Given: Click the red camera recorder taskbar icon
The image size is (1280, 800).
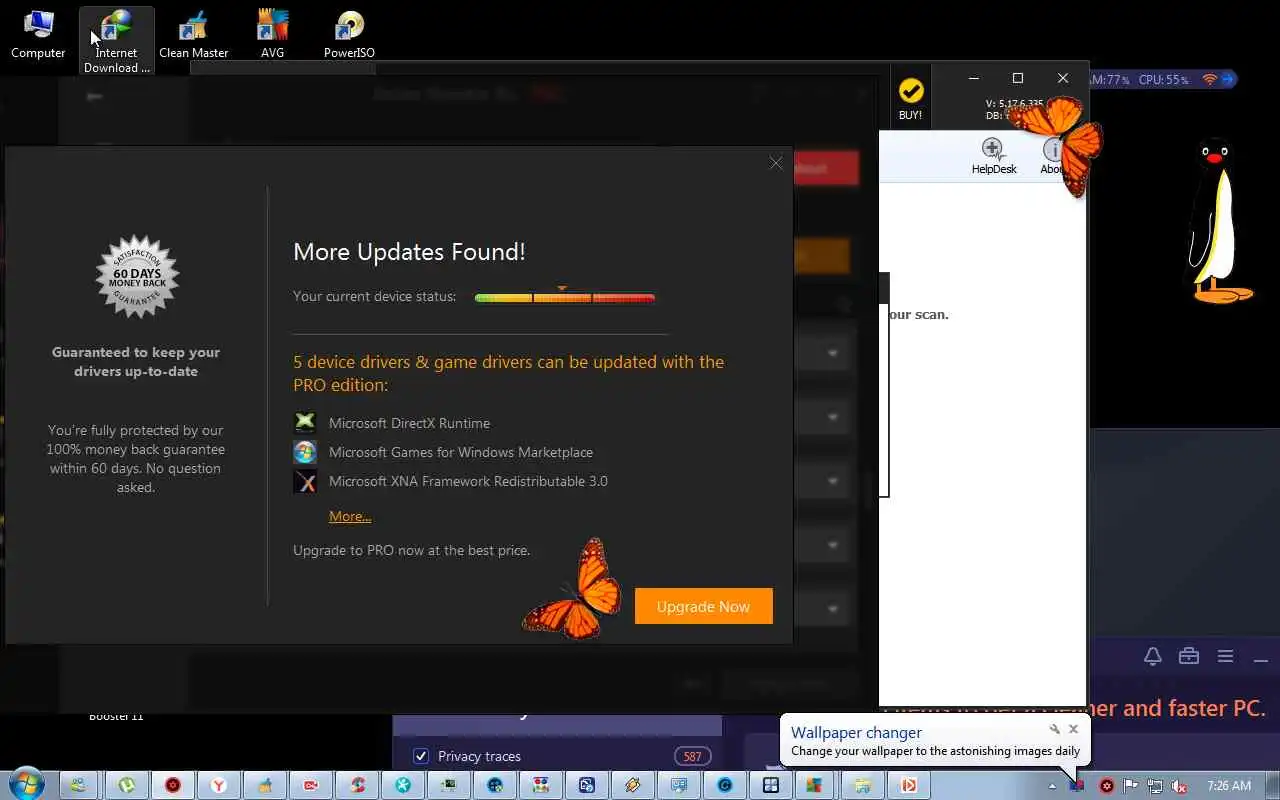Looking at the screenshot, I should (x=311, y=785).
